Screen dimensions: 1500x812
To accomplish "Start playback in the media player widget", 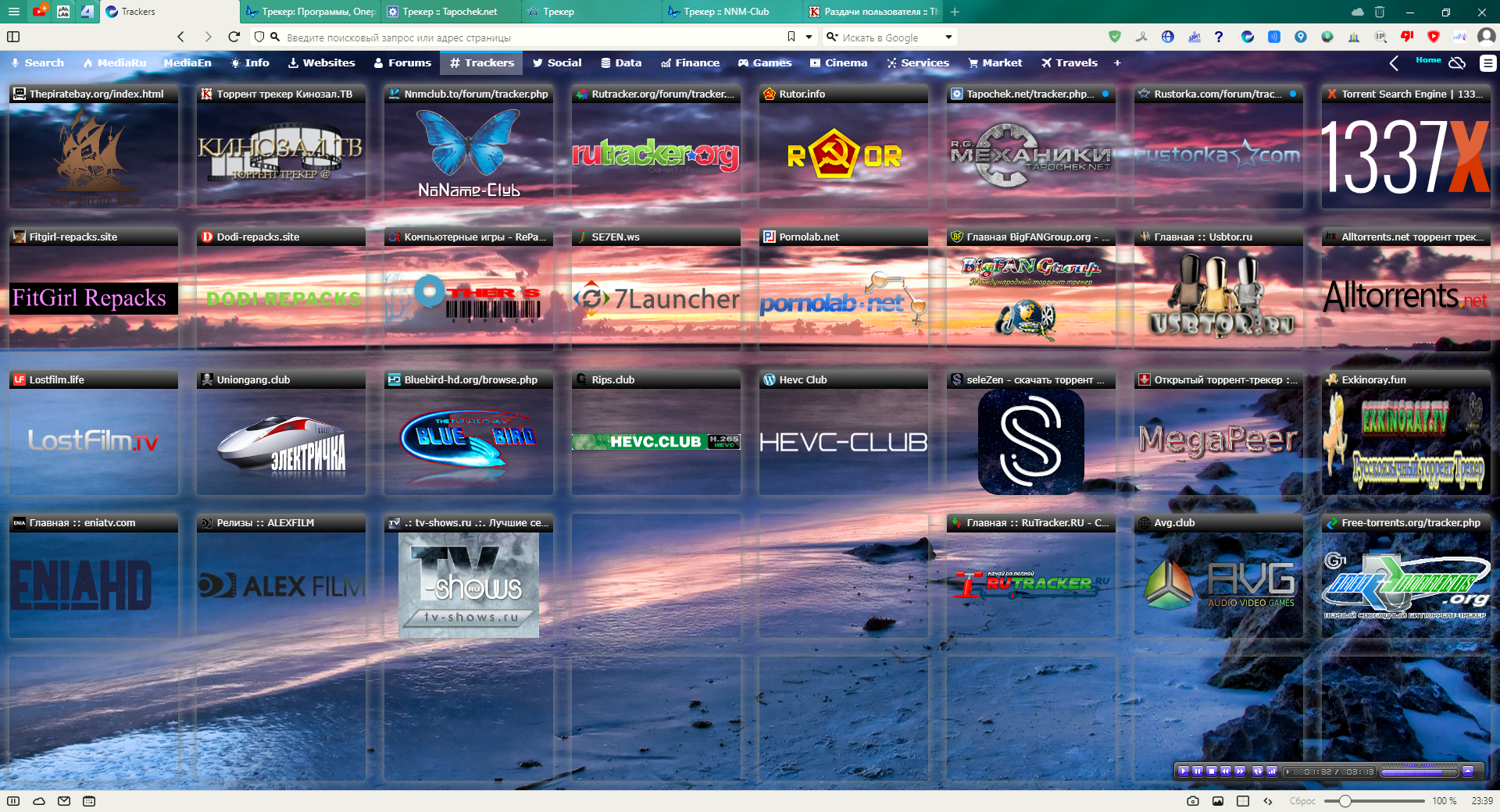I will pos(1184,771).
